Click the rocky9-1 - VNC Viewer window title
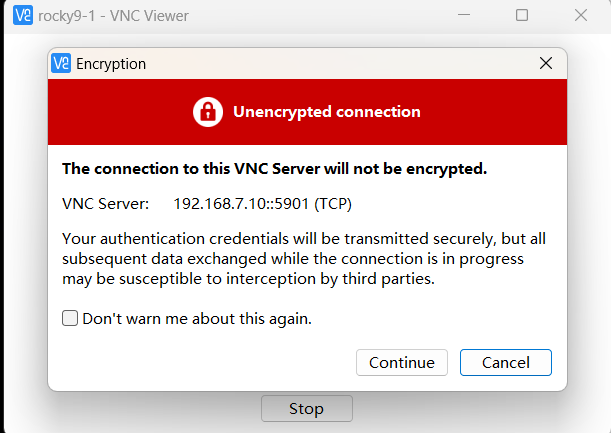611x433 pixels. 113,16
